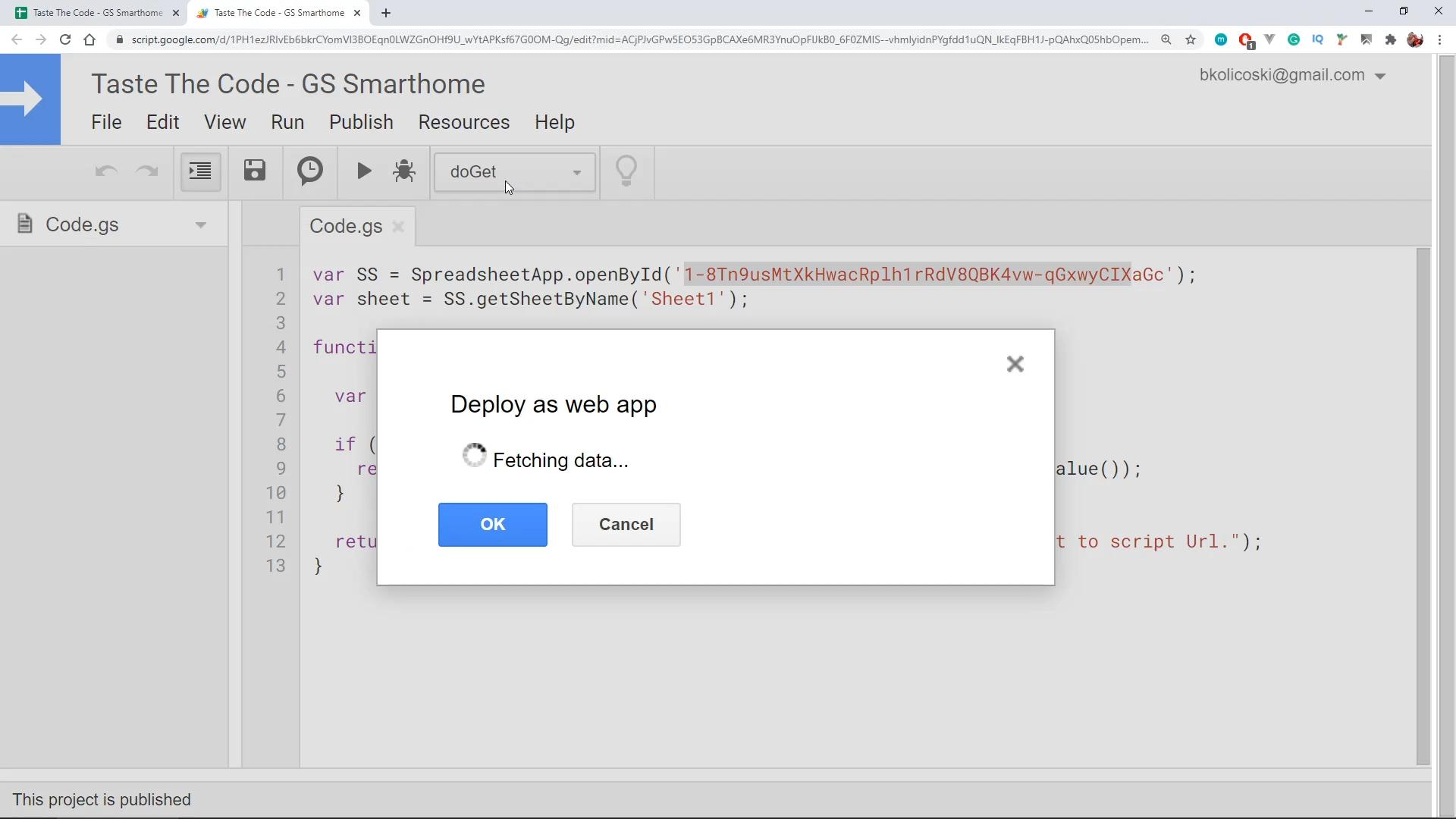Click the Run function play button
1456x819 pixels.
[364, 171]
